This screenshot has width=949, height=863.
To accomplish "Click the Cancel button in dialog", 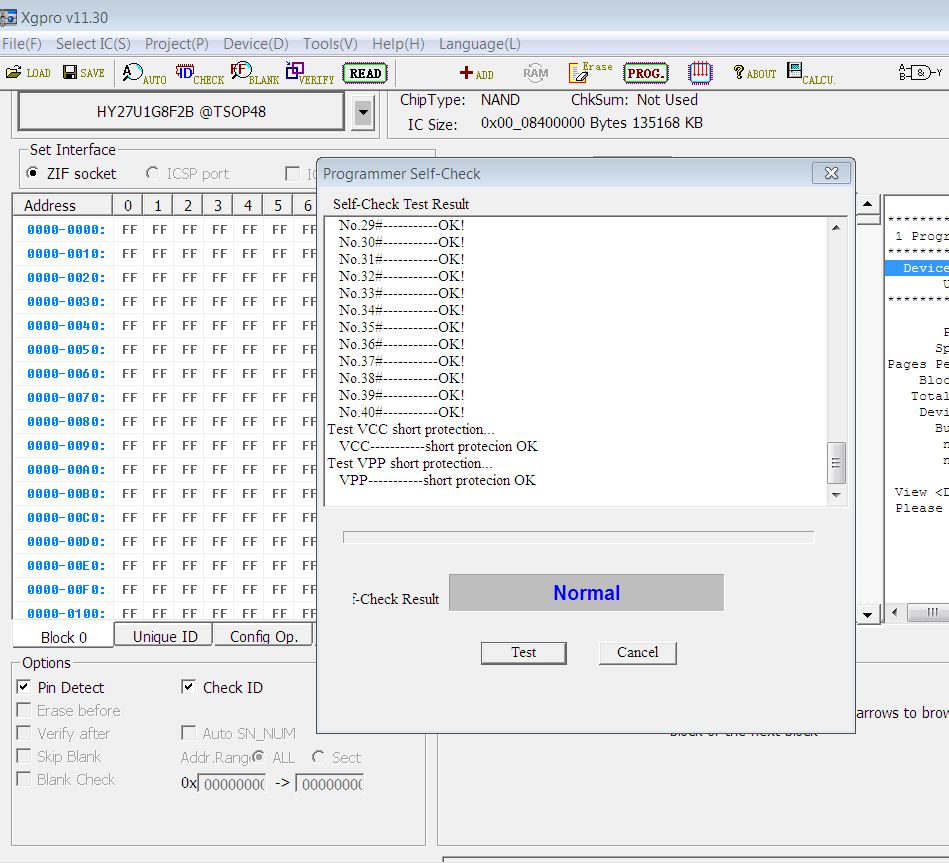I will point(637,652).
